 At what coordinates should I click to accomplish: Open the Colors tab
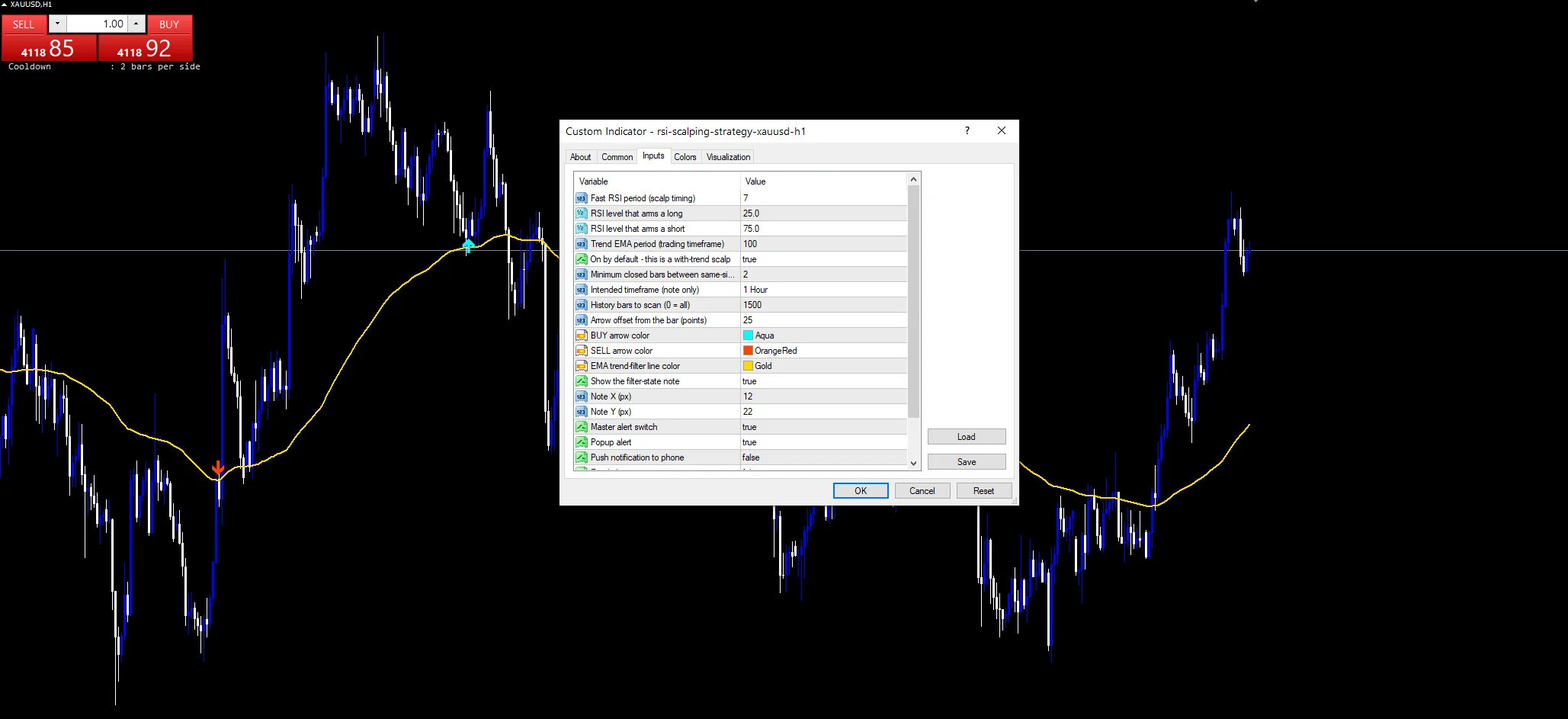685,157
